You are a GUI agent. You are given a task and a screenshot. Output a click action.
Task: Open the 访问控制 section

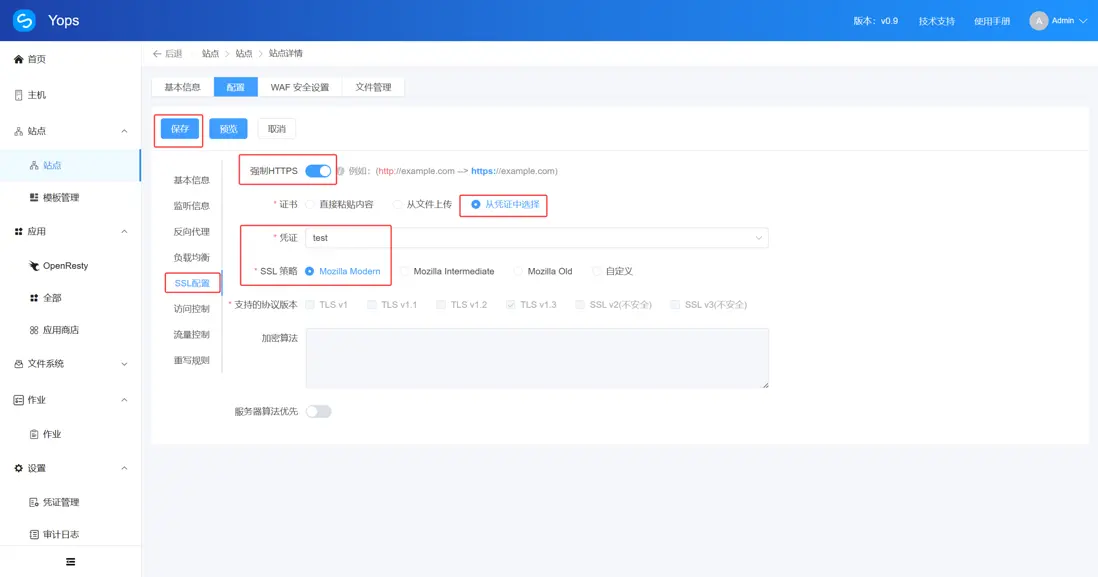coord(191,309)
